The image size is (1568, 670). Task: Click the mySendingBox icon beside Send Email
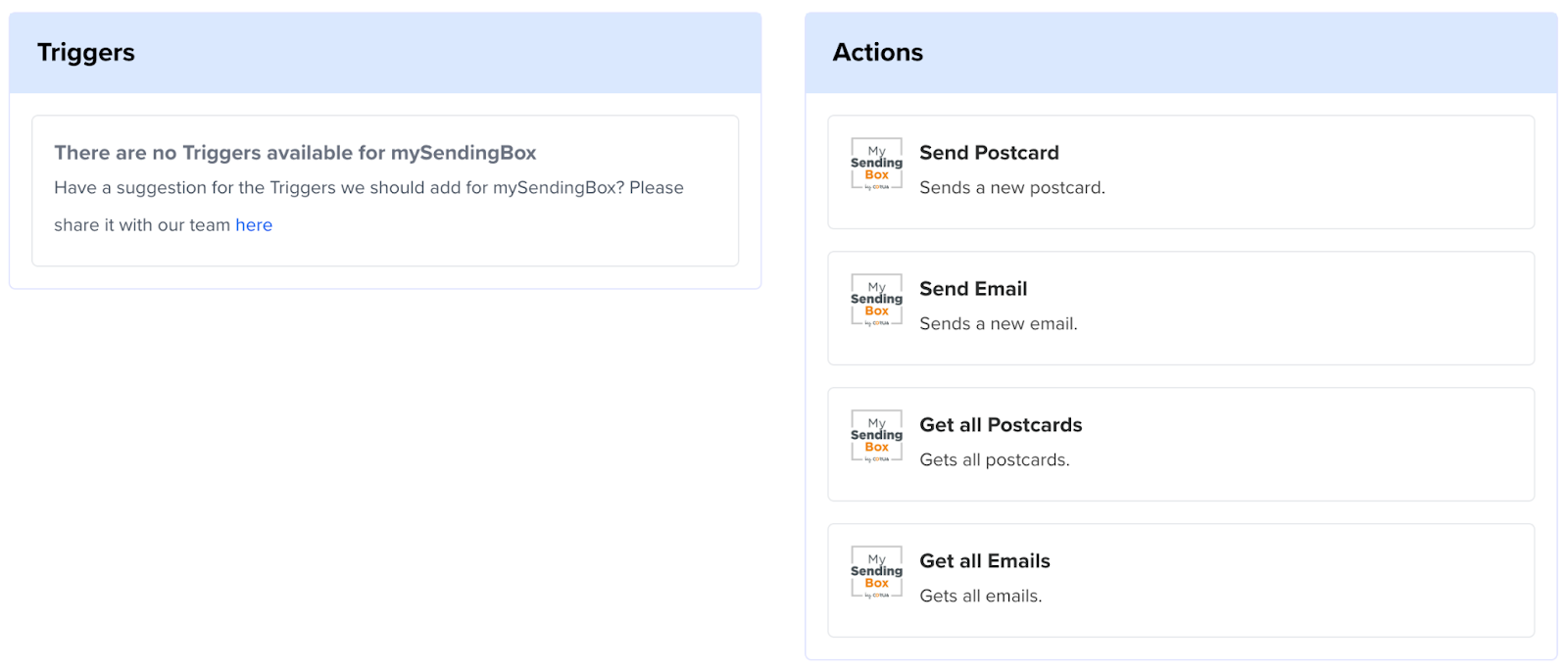tap(876, 300)
